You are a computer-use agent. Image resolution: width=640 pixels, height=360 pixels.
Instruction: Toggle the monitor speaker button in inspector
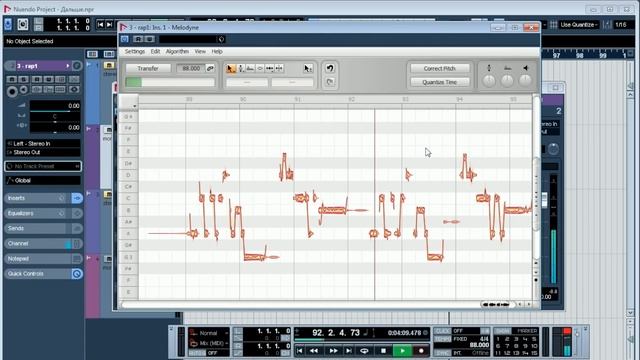[24, 90]
